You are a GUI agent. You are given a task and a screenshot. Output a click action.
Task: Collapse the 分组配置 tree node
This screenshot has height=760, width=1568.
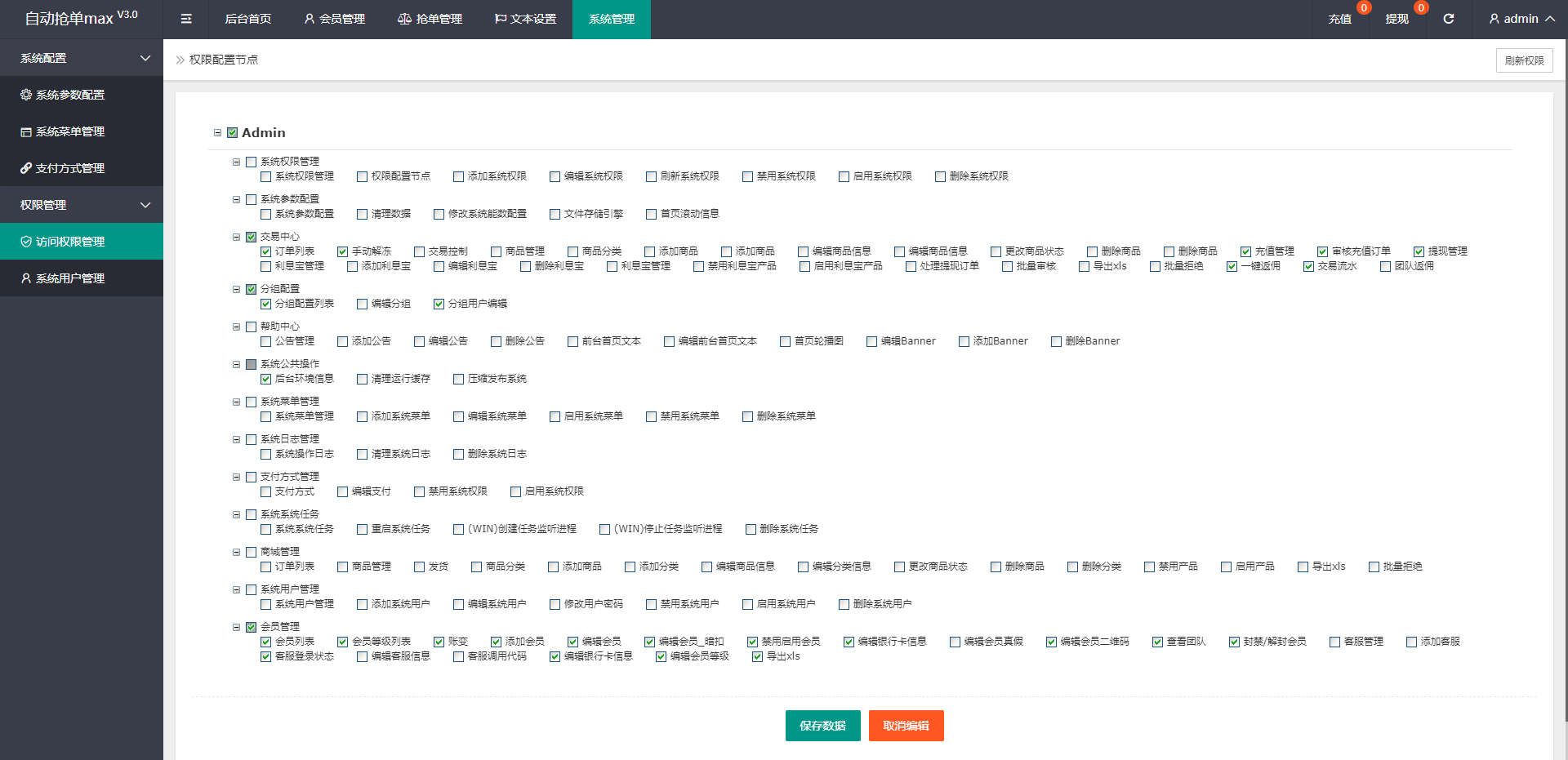point(237,290)
